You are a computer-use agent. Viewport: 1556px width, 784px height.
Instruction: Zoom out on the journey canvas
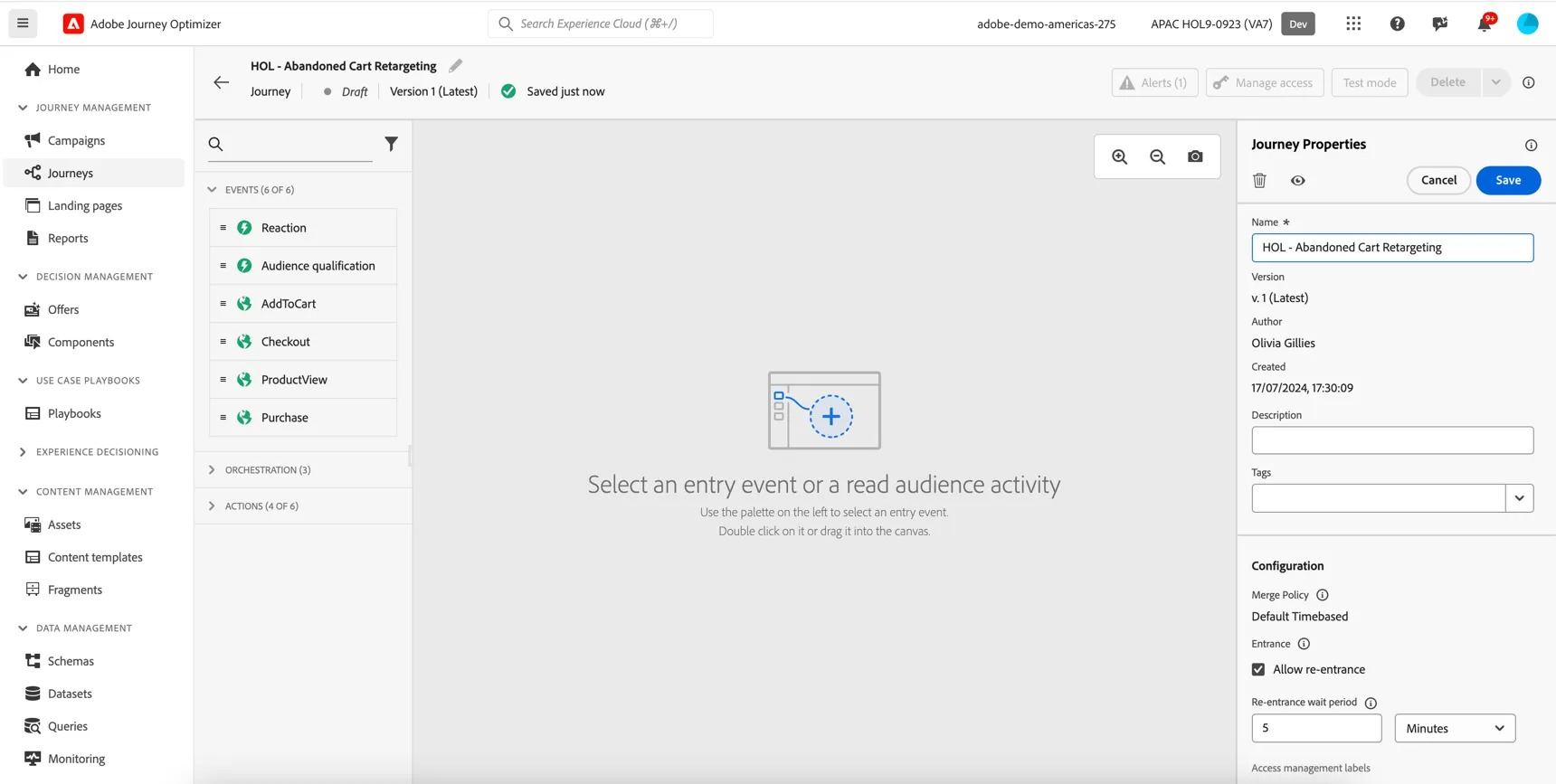(x=1157, y=156)
